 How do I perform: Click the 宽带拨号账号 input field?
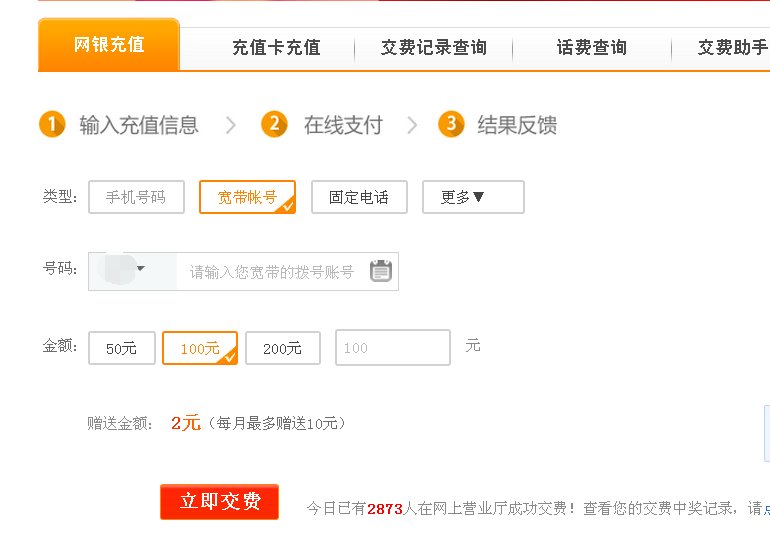272,272
